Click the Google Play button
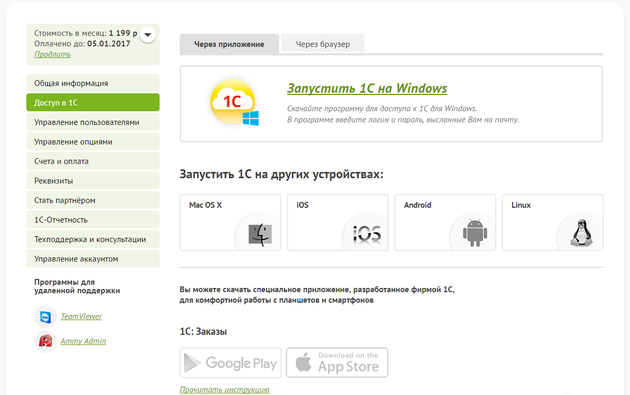The image size is (630, 395). coord(231,363)
